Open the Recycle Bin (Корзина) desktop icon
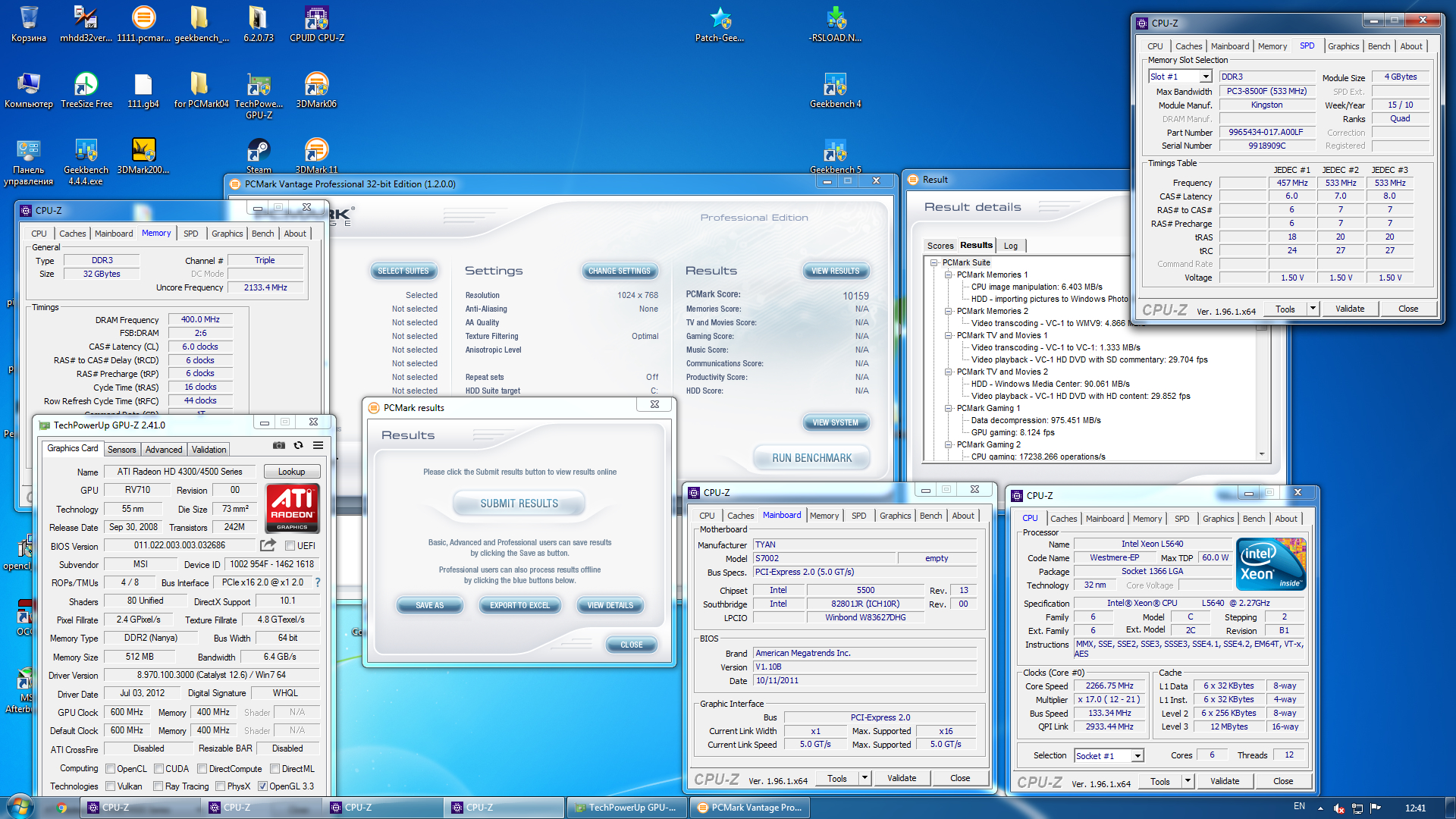Screen dimensions: 1456x819 click(x=29, y=23)
